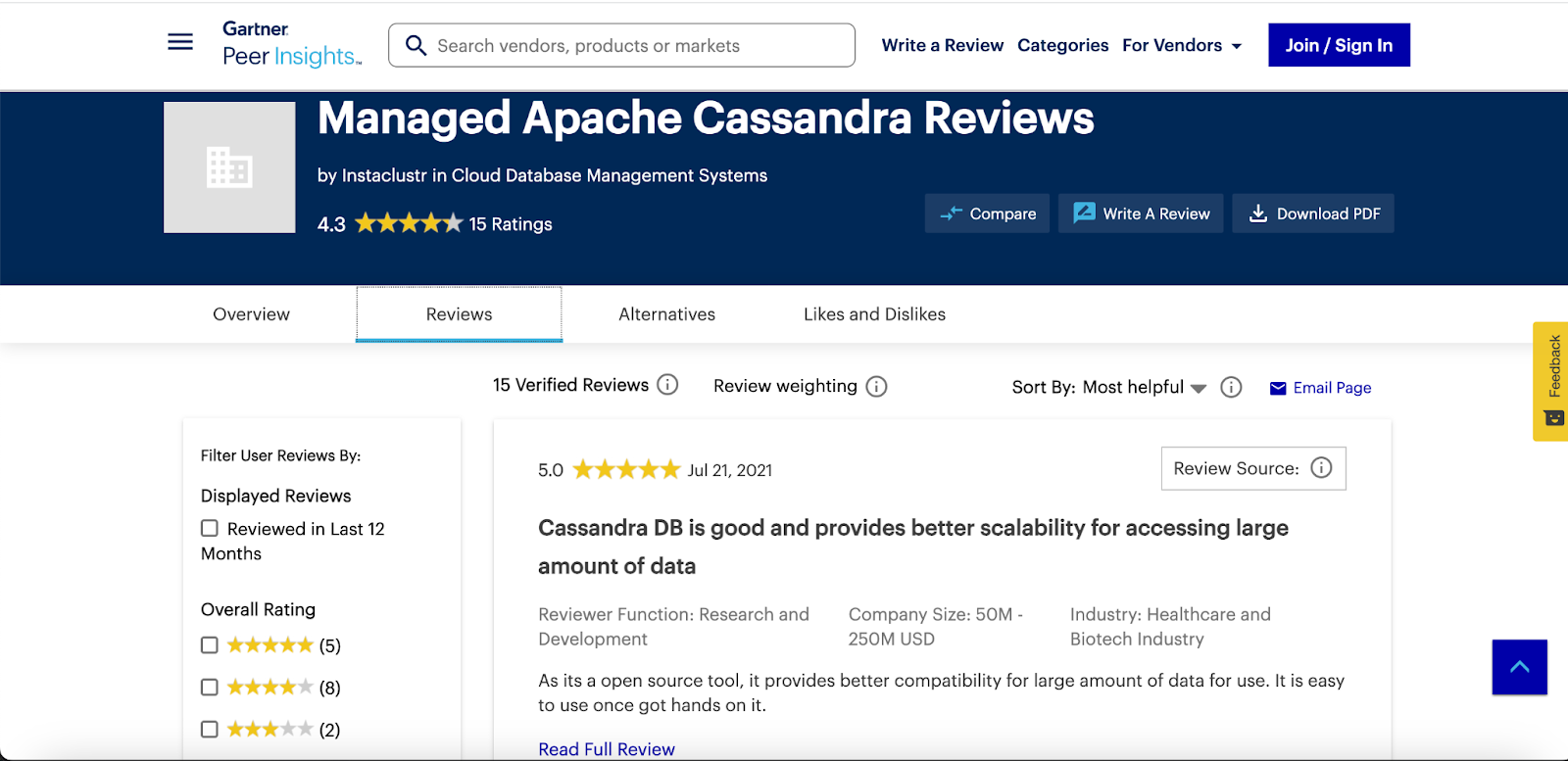Click the info icon beside Review weighting
The width and height of the screenshot is (1568, 761).
pyautogui.click(x=877, y=387)
